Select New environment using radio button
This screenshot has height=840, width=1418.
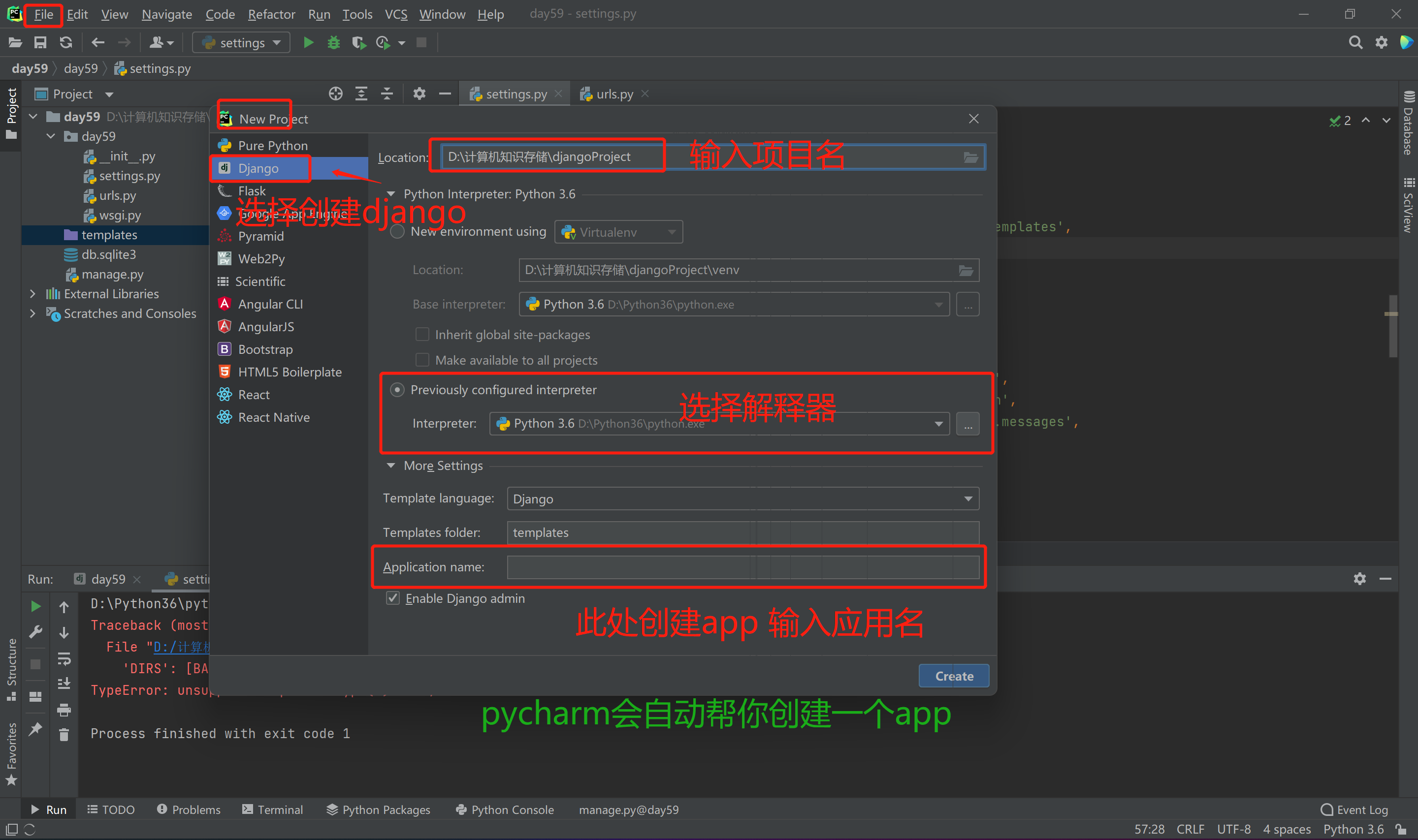[x=397, y=231]
